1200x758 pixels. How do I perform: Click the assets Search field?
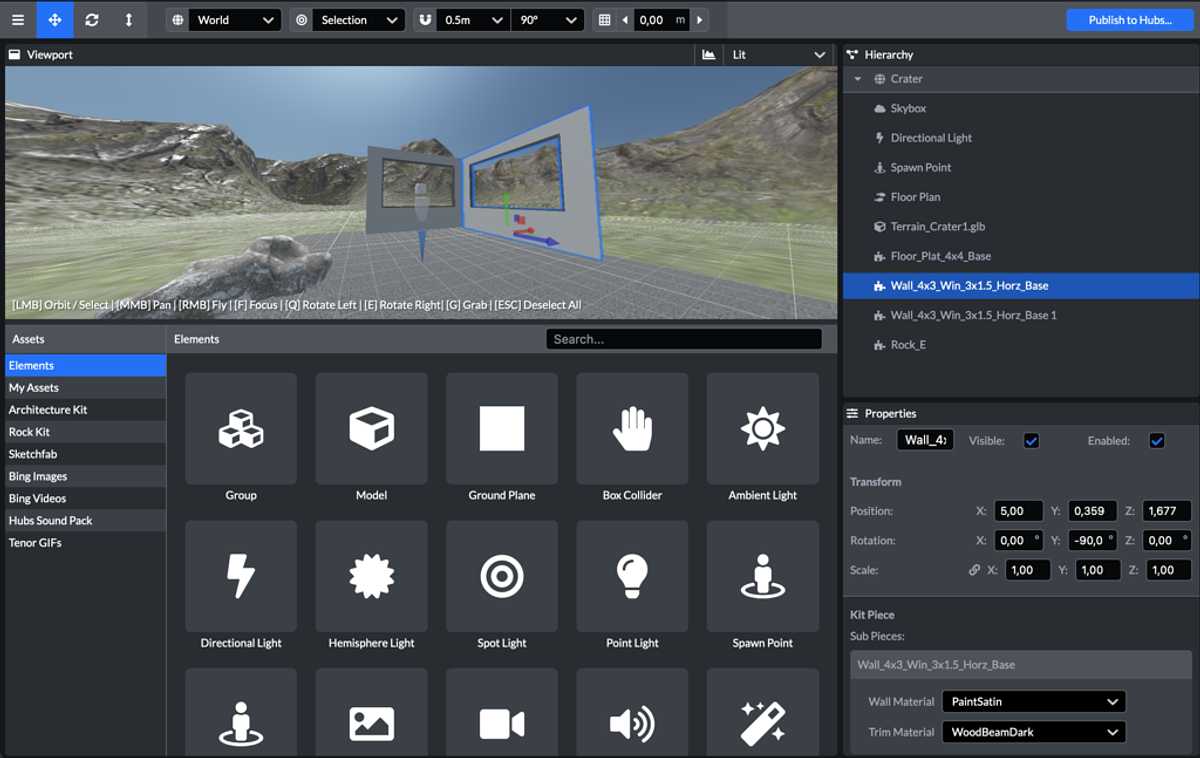coord(683,339)
